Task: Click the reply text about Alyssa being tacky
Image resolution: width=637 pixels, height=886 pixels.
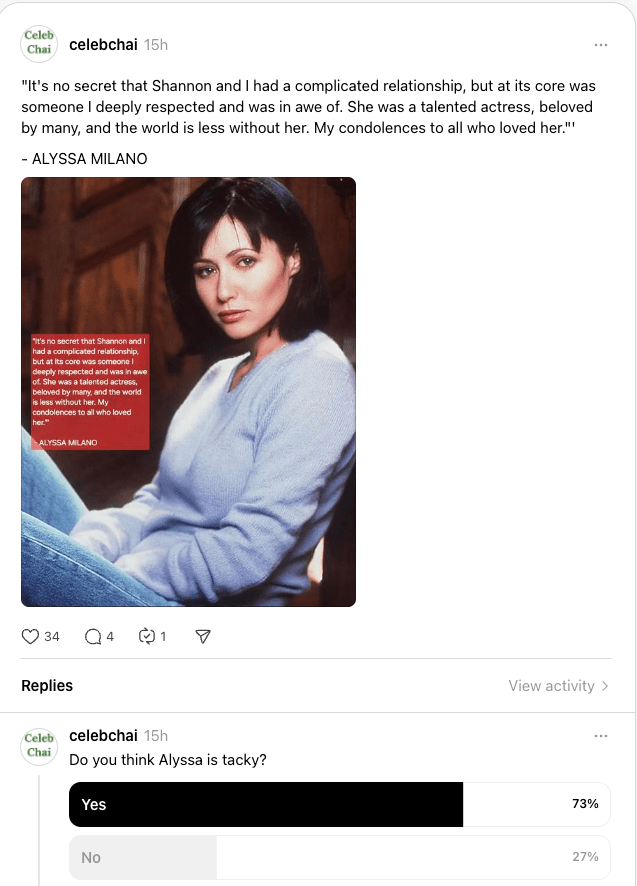Action: [167, 760]
